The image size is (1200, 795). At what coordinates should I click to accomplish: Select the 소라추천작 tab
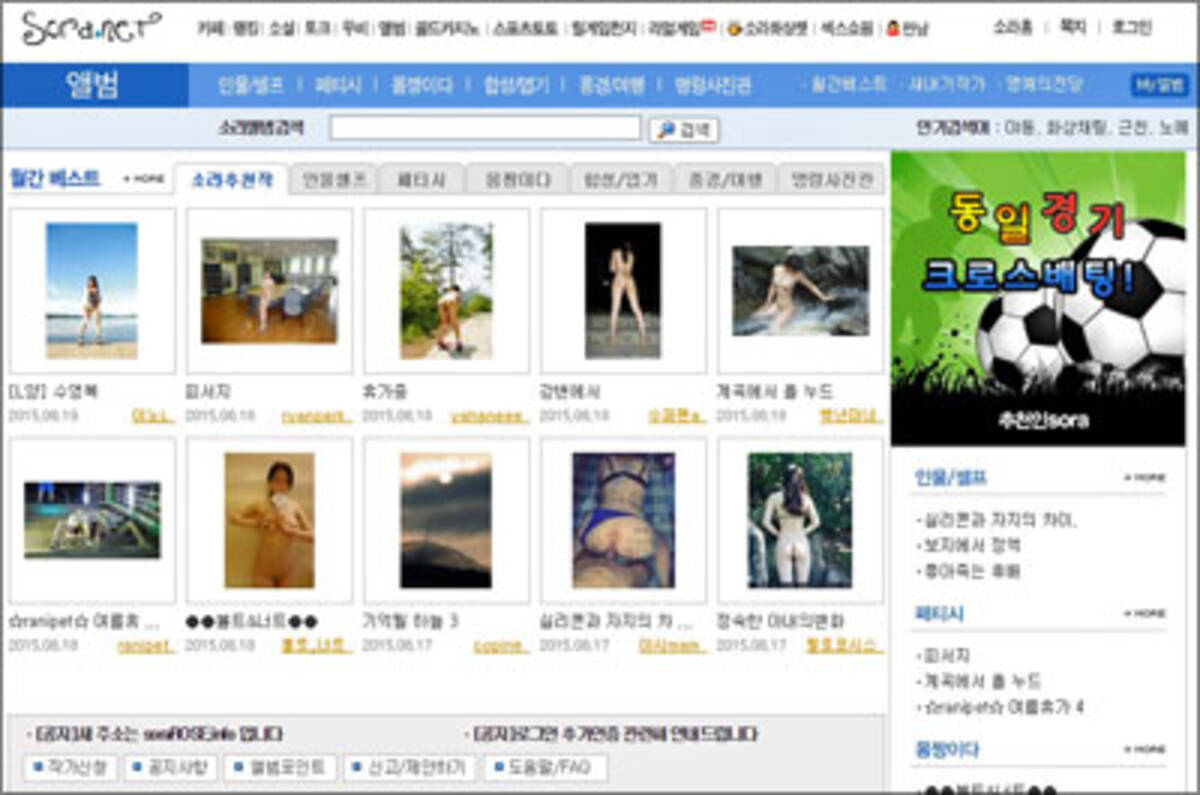232,180
